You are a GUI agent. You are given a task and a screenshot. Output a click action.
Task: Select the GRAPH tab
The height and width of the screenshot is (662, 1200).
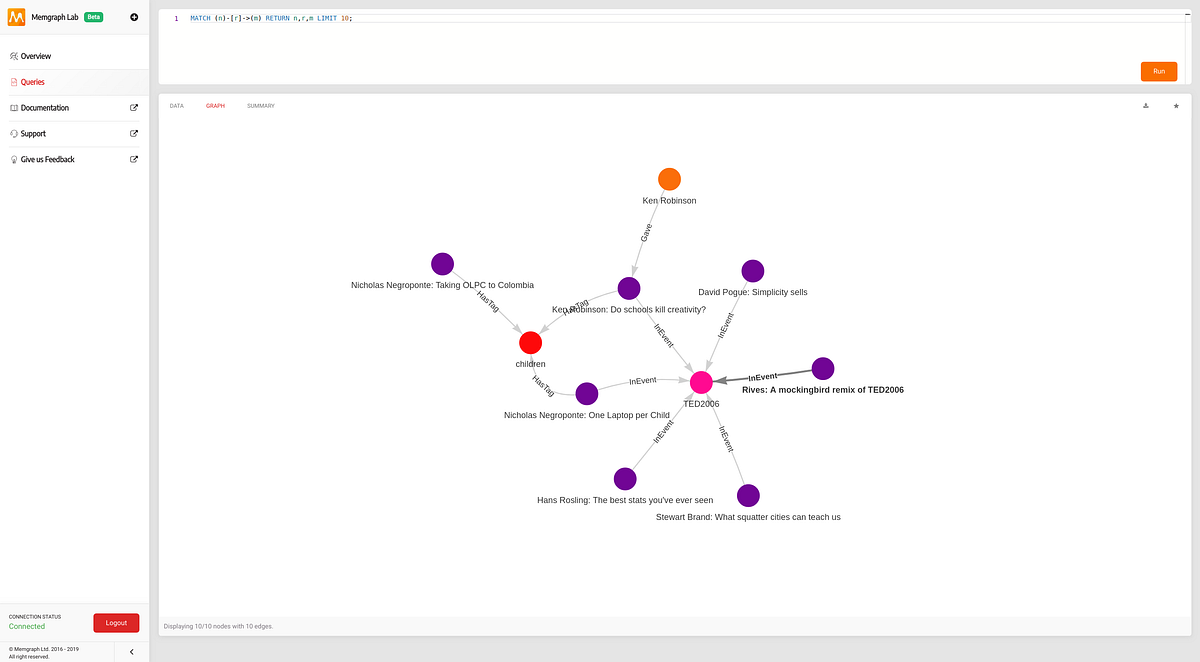(215, 105)
